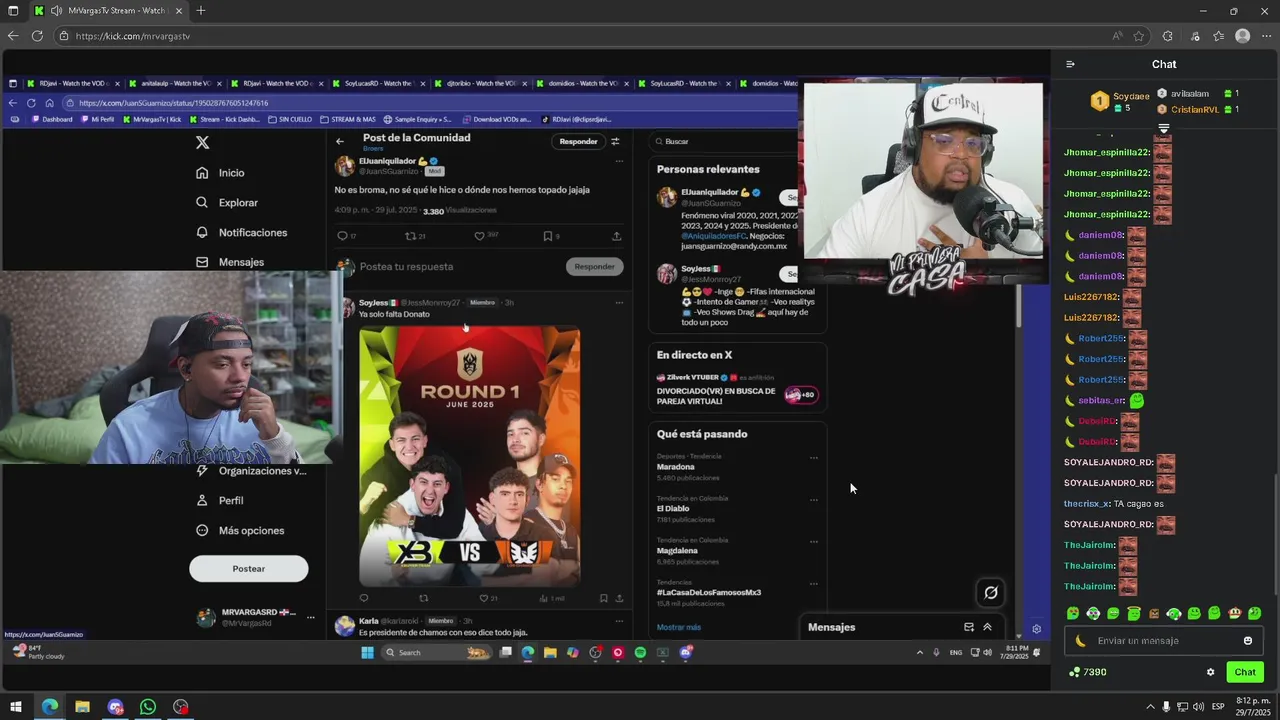The width and height of the screenshot is (1280, 720).
Task: Go back from 'Post de la Comunidad'
Action: [x=340, y=142]
